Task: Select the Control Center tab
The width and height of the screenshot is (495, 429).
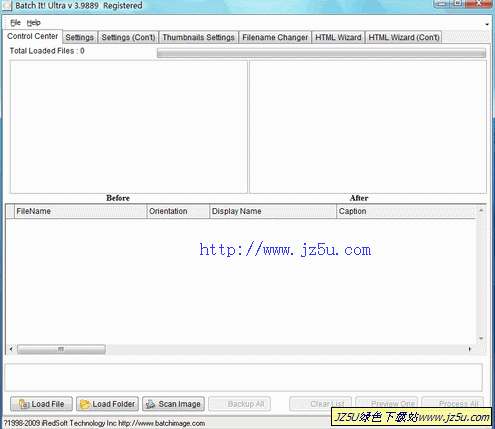Action: 32,36
